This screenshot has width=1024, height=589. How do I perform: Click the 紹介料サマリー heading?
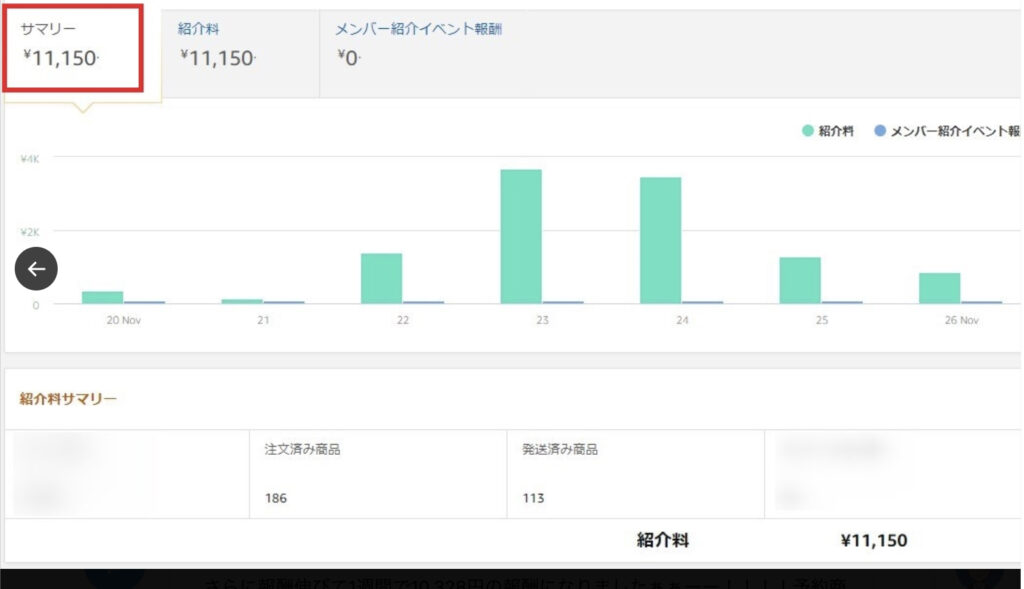[68, 399]
